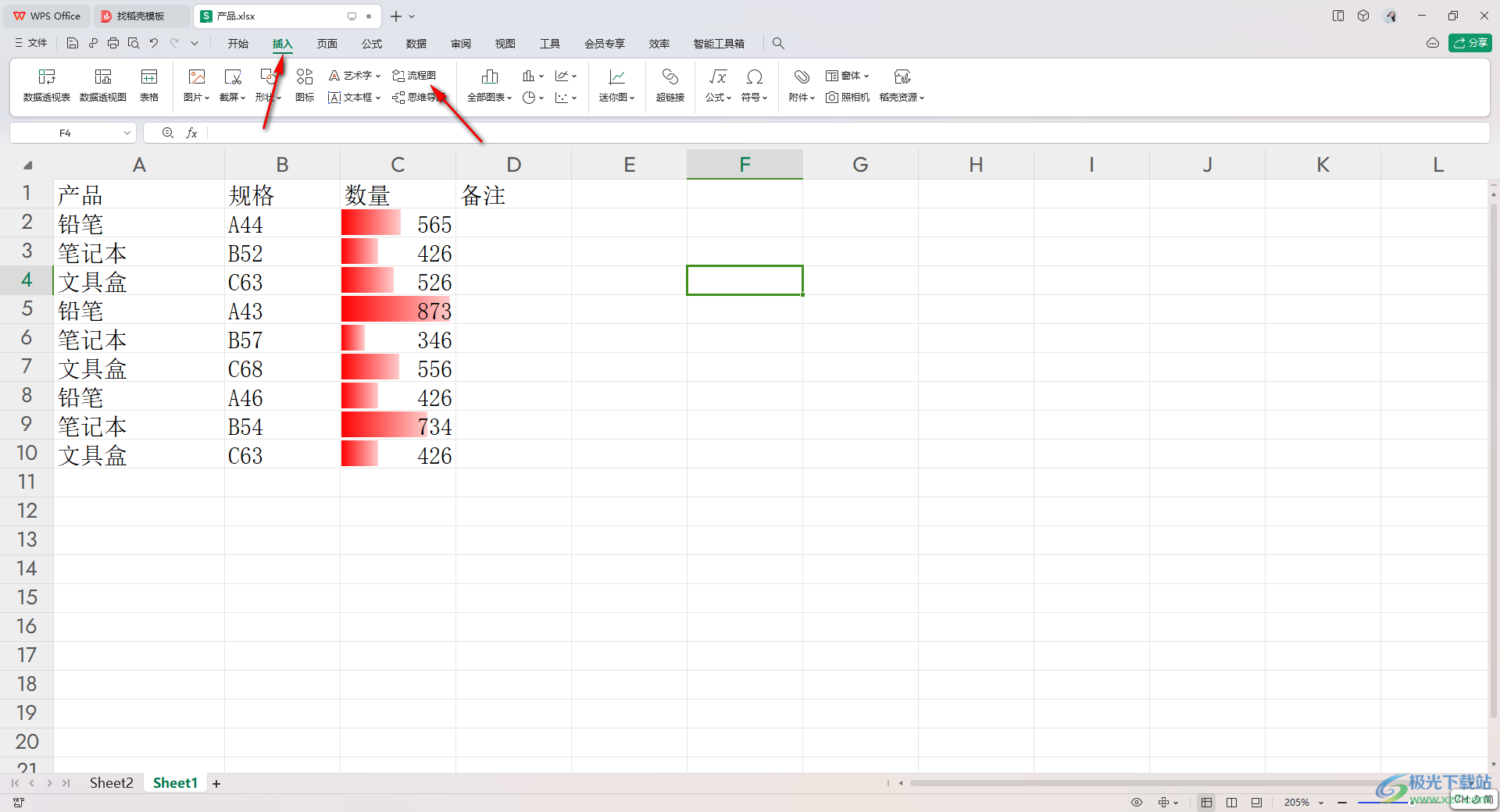Viewport: 1500px width, 812px height.
Task: Click the print preview icon
Action: (x=134, y=44)
